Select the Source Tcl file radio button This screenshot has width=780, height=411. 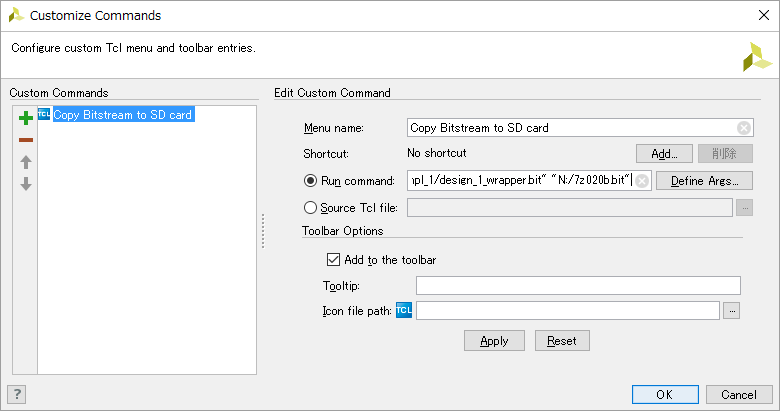tap(310, 208)
